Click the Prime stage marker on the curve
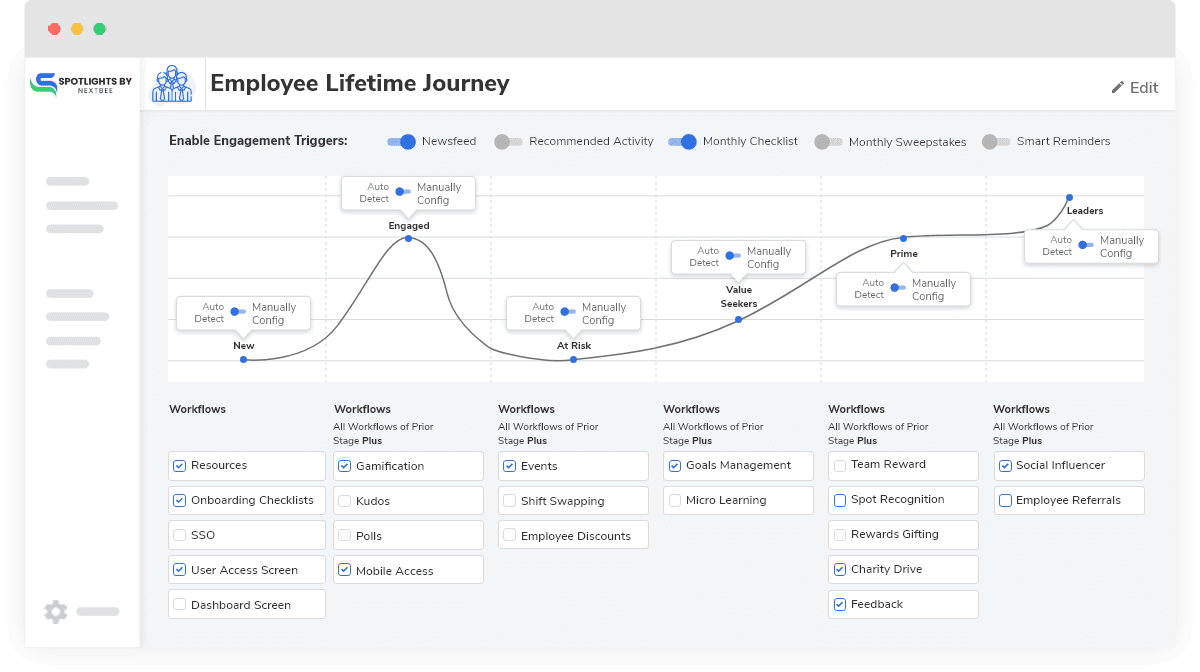Screen dimensions: 1200x672 903,237
